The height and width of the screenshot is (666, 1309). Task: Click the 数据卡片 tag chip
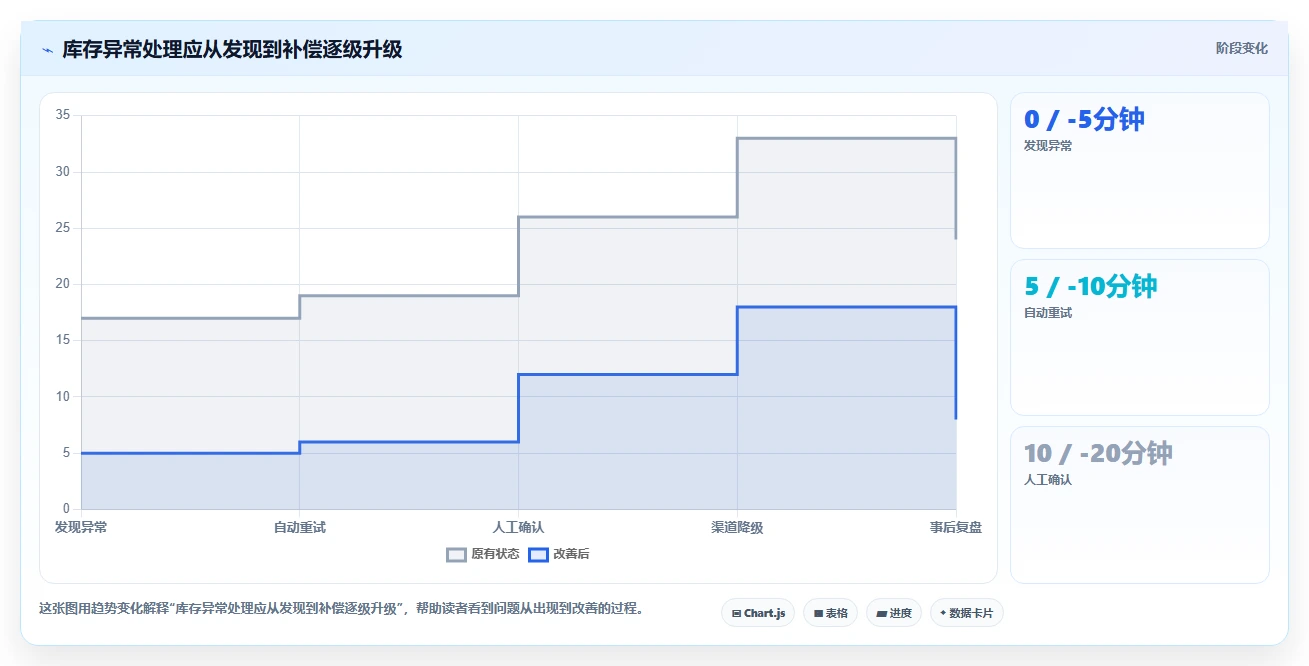tap(966, 613)
